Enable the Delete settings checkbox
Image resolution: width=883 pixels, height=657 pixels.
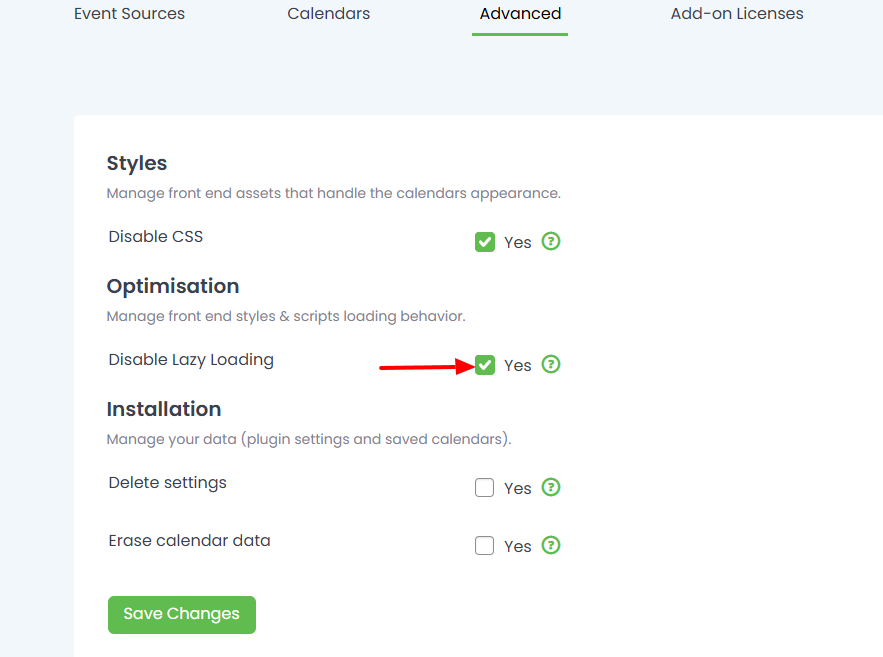click(485, 488)
